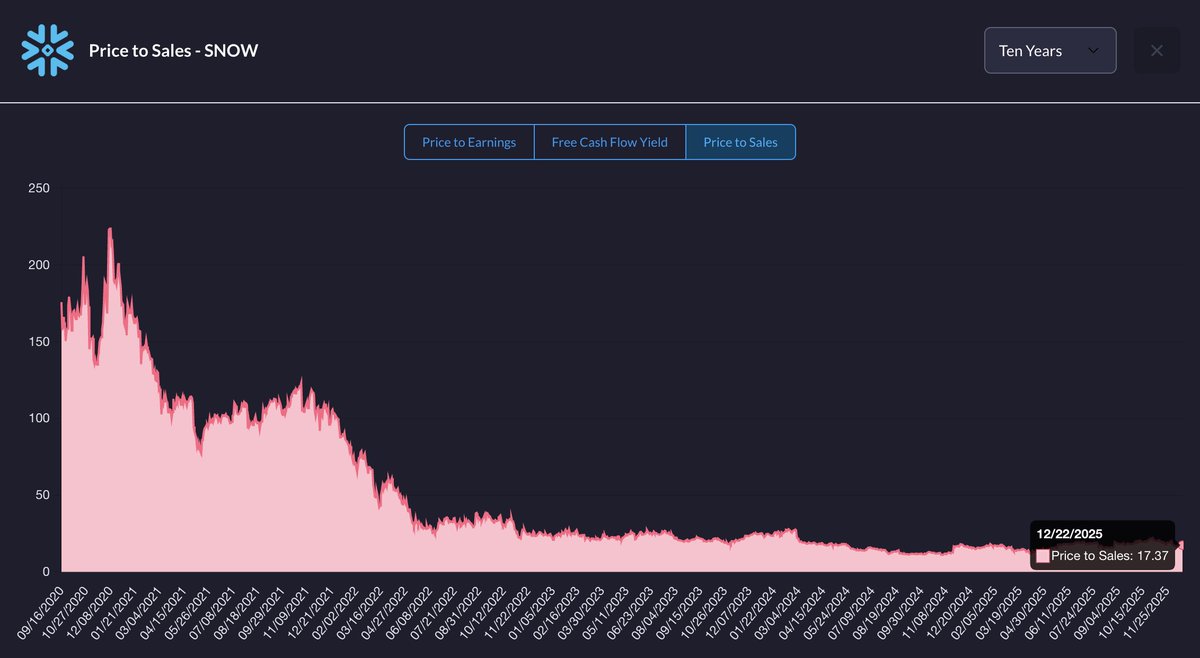
Task: Click the chart peak near 225 in late 2020
Action: [x=109, y=229]
